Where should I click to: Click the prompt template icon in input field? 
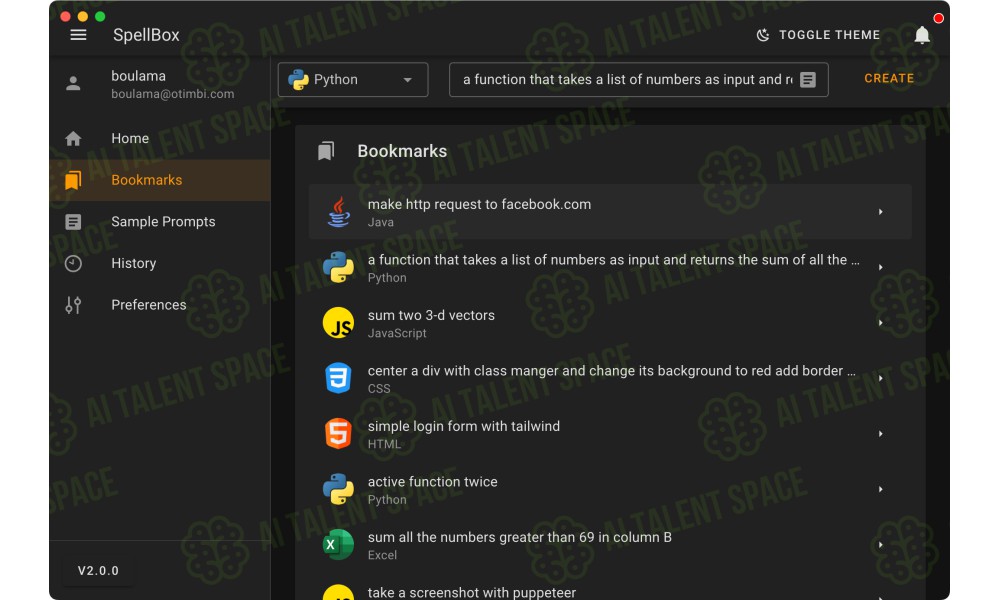click(x=808, y=80)
